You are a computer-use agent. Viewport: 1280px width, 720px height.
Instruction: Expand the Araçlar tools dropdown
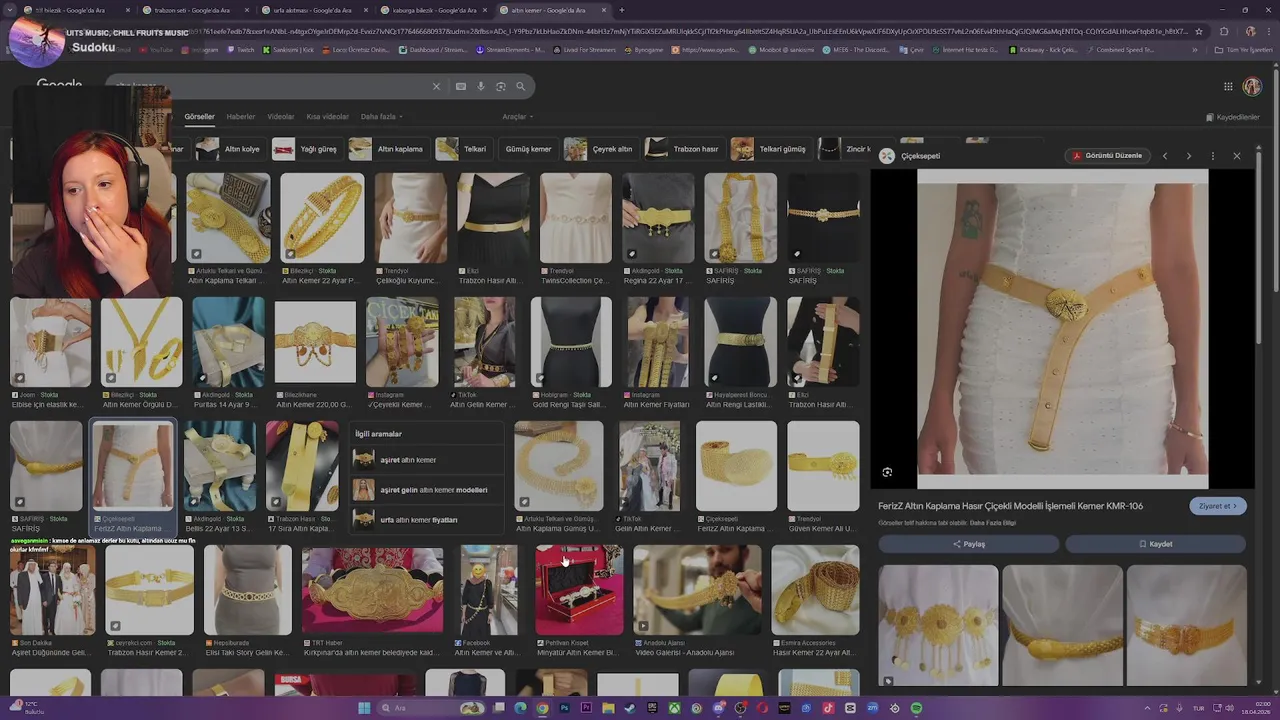[x=517, y=117]
